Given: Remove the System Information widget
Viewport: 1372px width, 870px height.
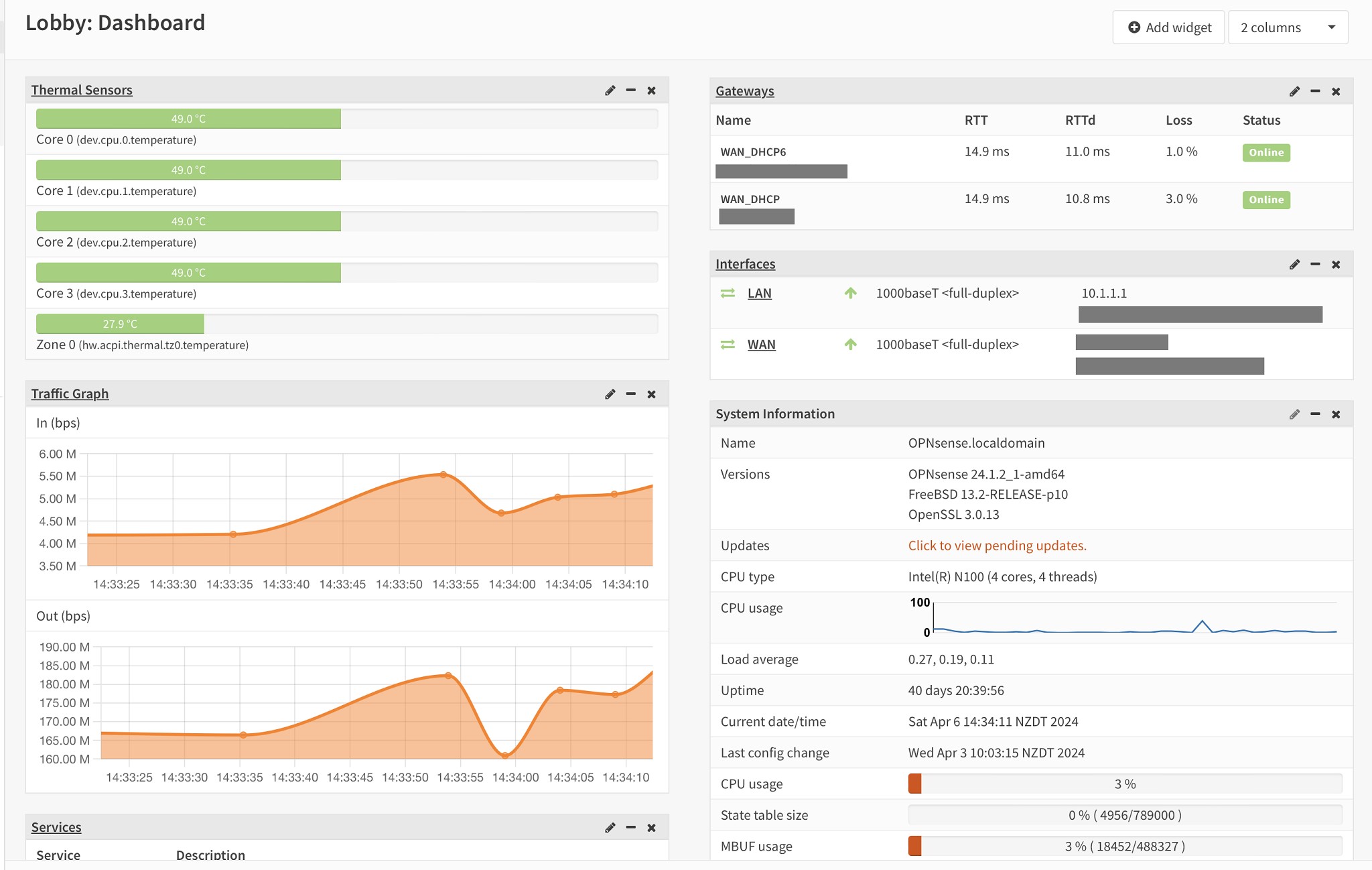Looking at the screenshot, I should click(x=1336, y=414).
